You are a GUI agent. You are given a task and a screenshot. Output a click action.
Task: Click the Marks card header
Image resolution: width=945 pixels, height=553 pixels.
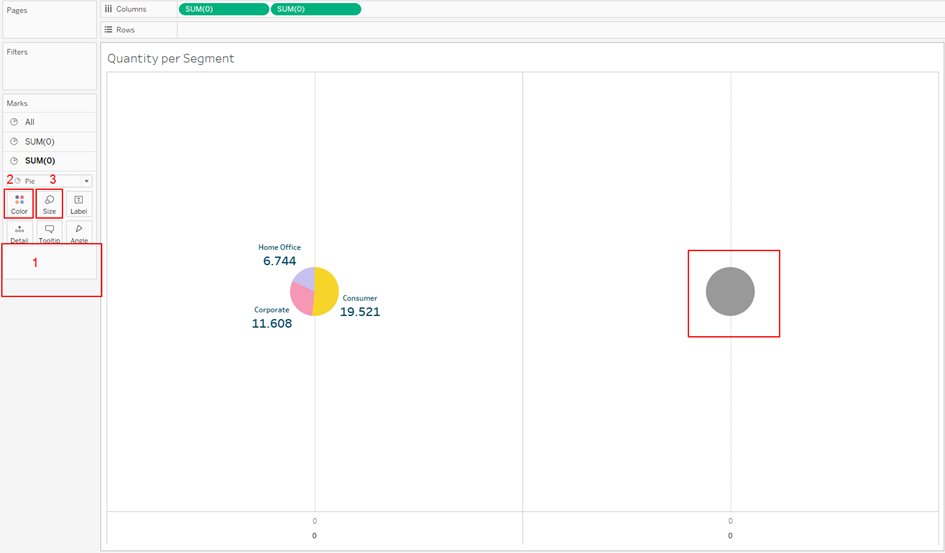(17, 103)
